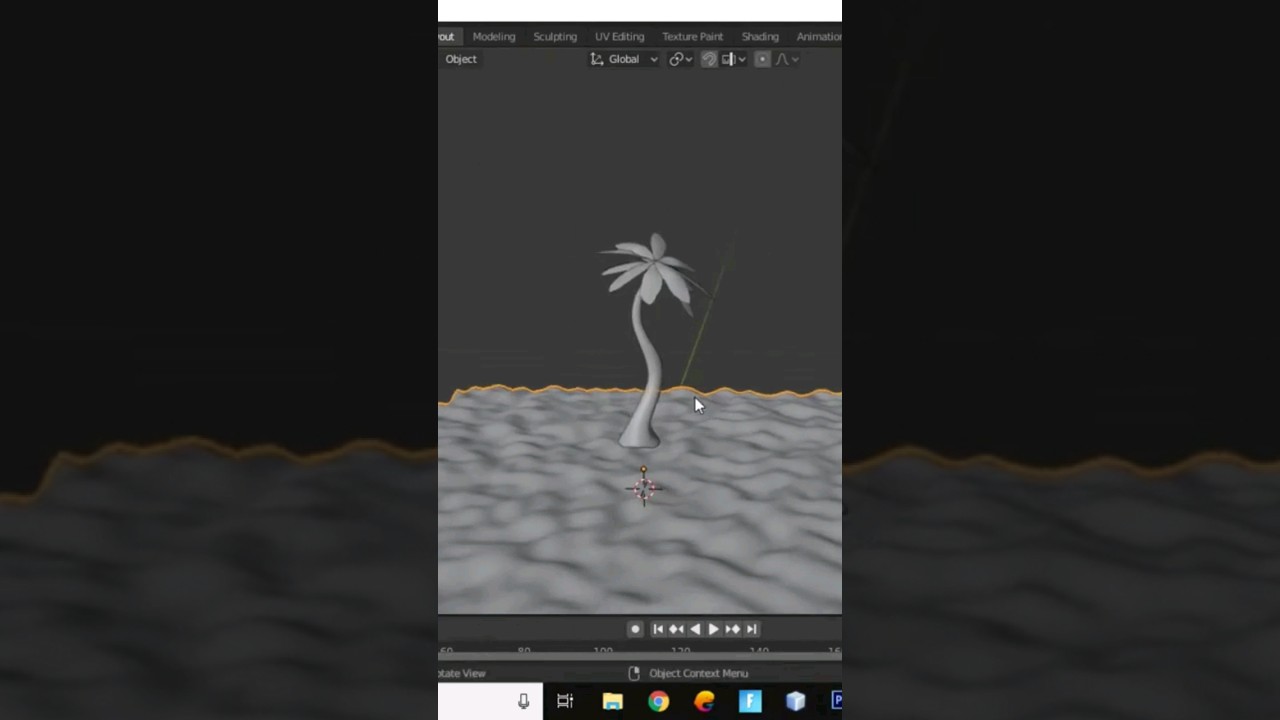Open the snap element options dropdown
Viewport: 1280px width, 720px height.
(733, 59)
